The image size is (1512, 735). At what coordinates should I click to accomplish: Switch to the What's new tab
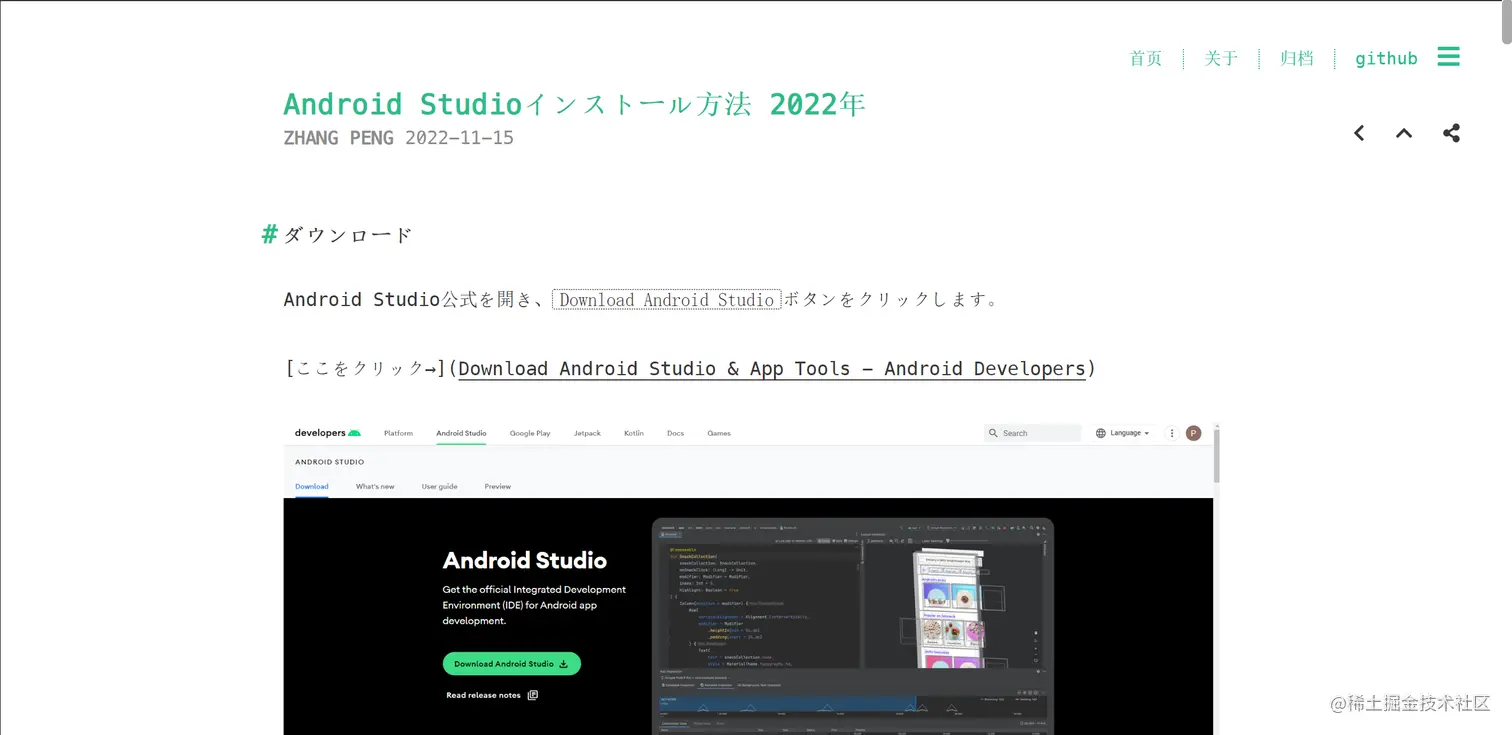tap(375, 486)
